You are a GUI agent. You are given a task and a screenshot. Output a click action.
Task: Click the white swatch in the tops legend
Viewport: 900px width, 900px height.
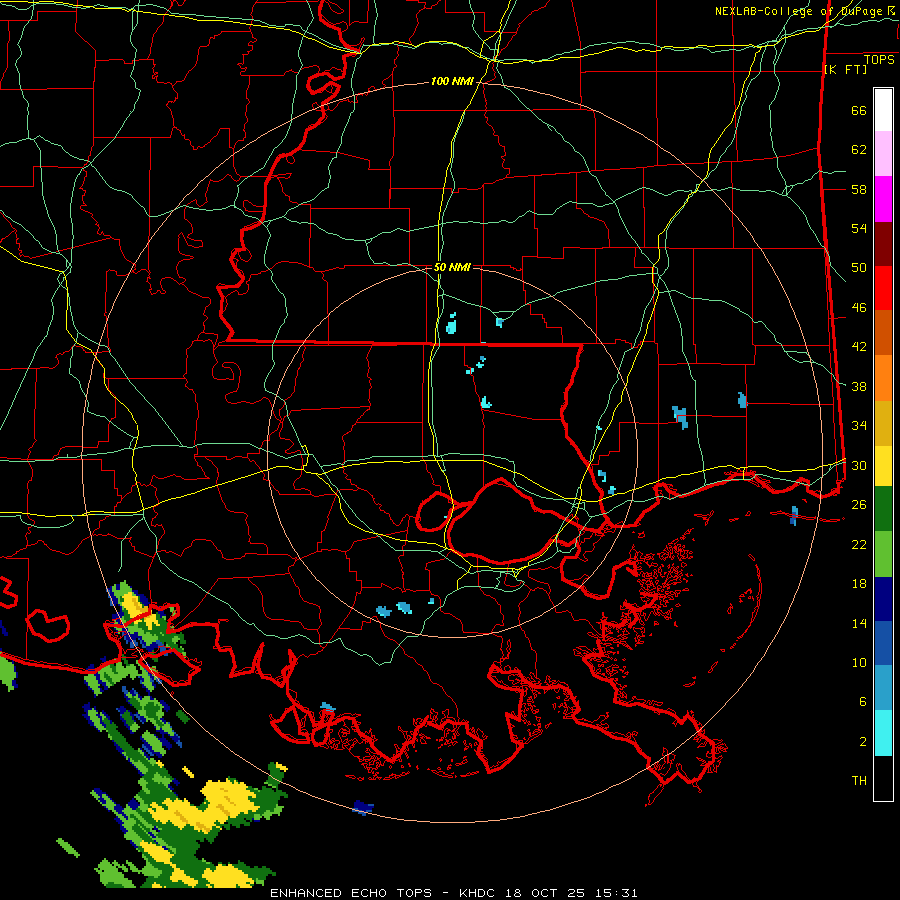point(883,110)
